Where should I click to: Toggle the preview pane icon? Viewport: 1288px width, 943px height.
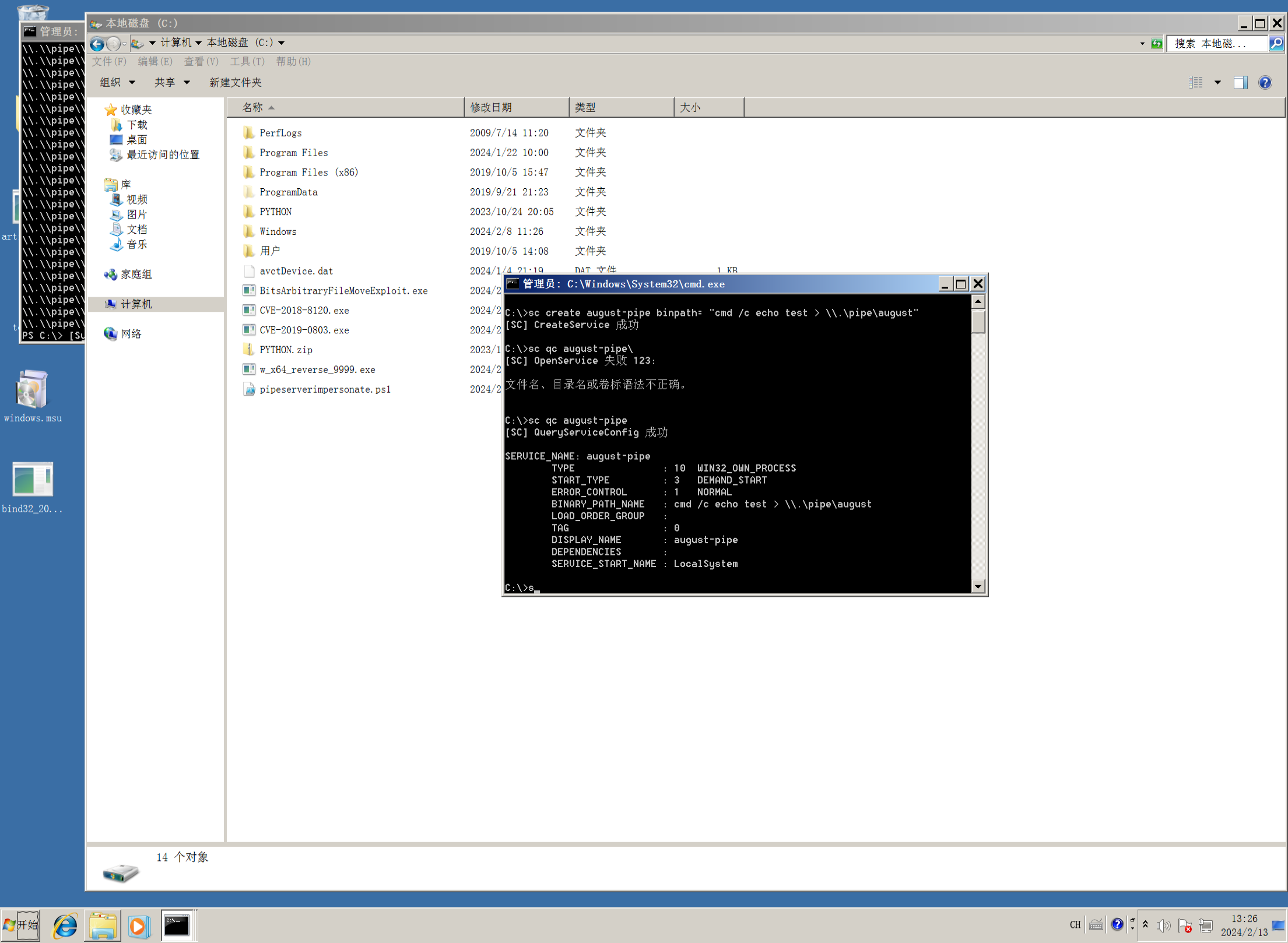(x=1240, y=83)
